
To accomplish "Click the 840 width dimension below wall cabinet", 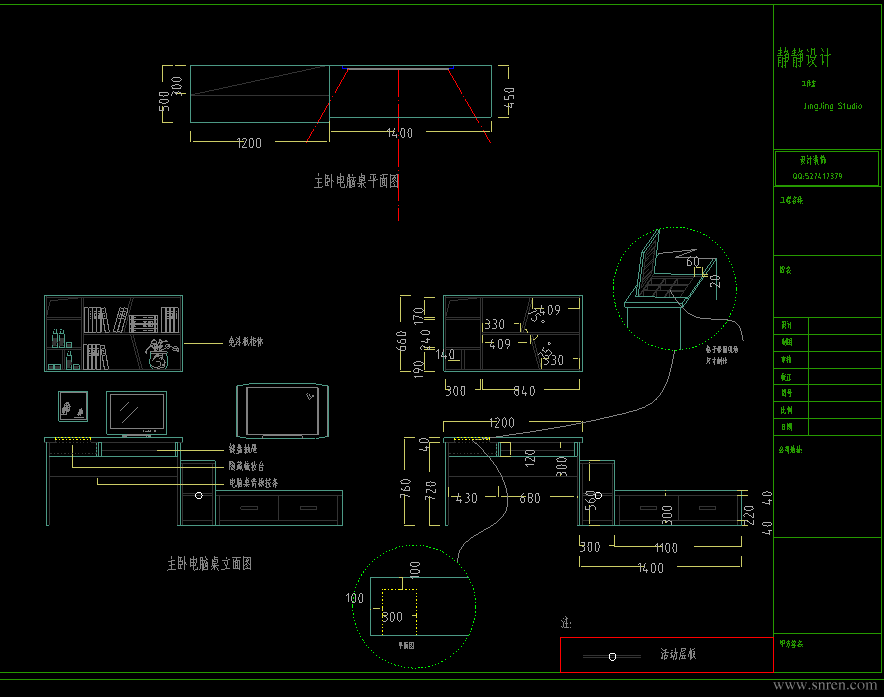I will 524,391.
